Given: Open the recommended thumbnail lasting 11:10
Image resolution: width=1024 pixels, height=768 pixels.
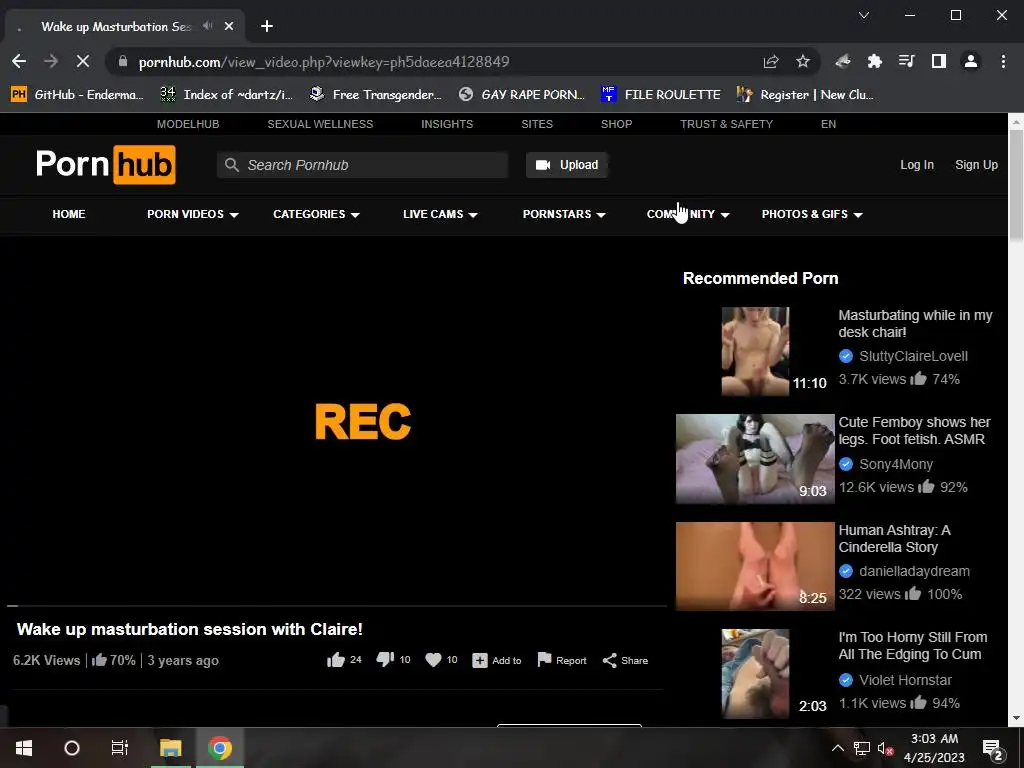Looking at the screenshot, I should (x=755, y=351).
